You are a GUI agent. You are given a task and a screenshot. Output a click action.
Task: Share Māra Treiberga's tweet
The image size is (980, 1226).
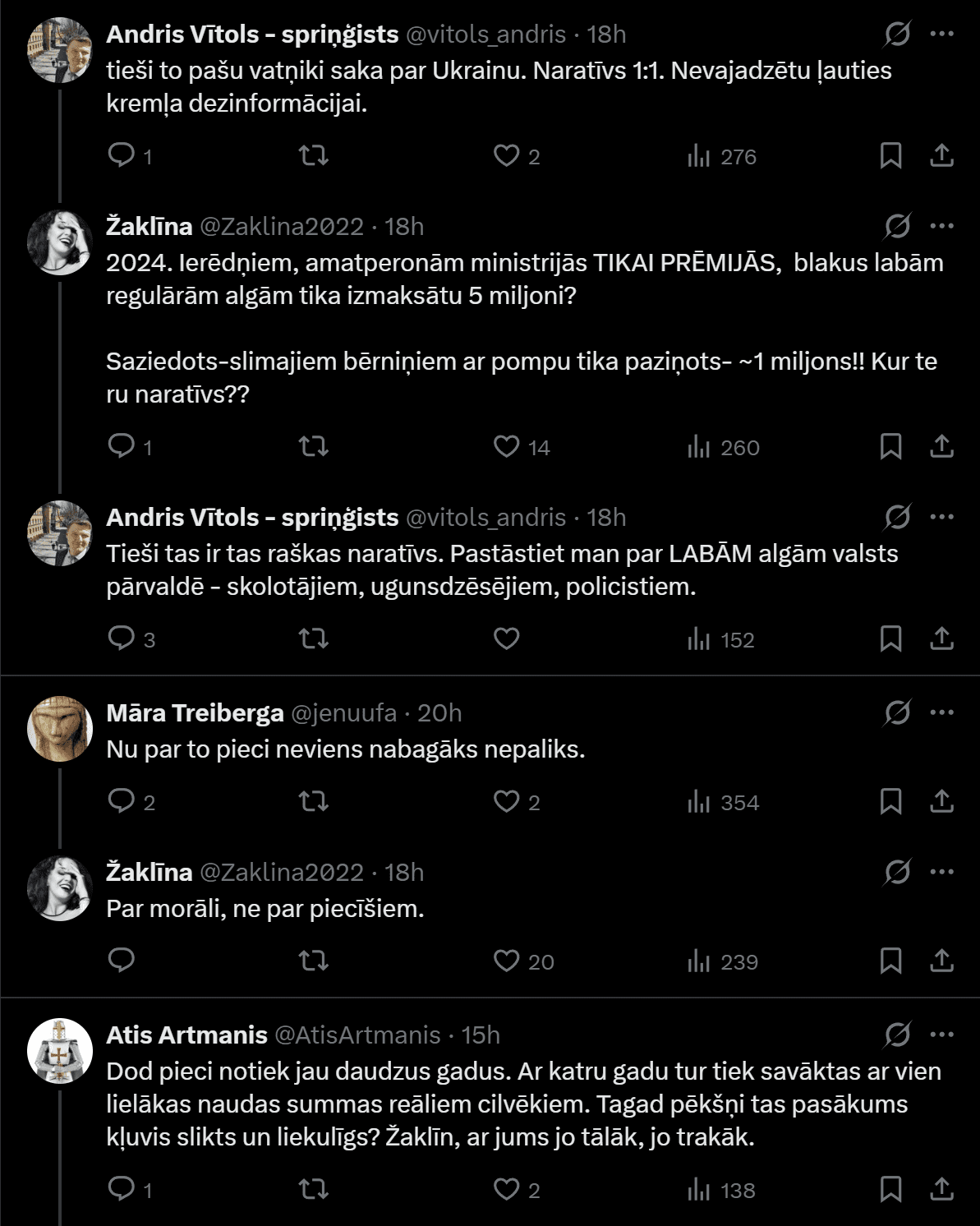coord(941,801)
